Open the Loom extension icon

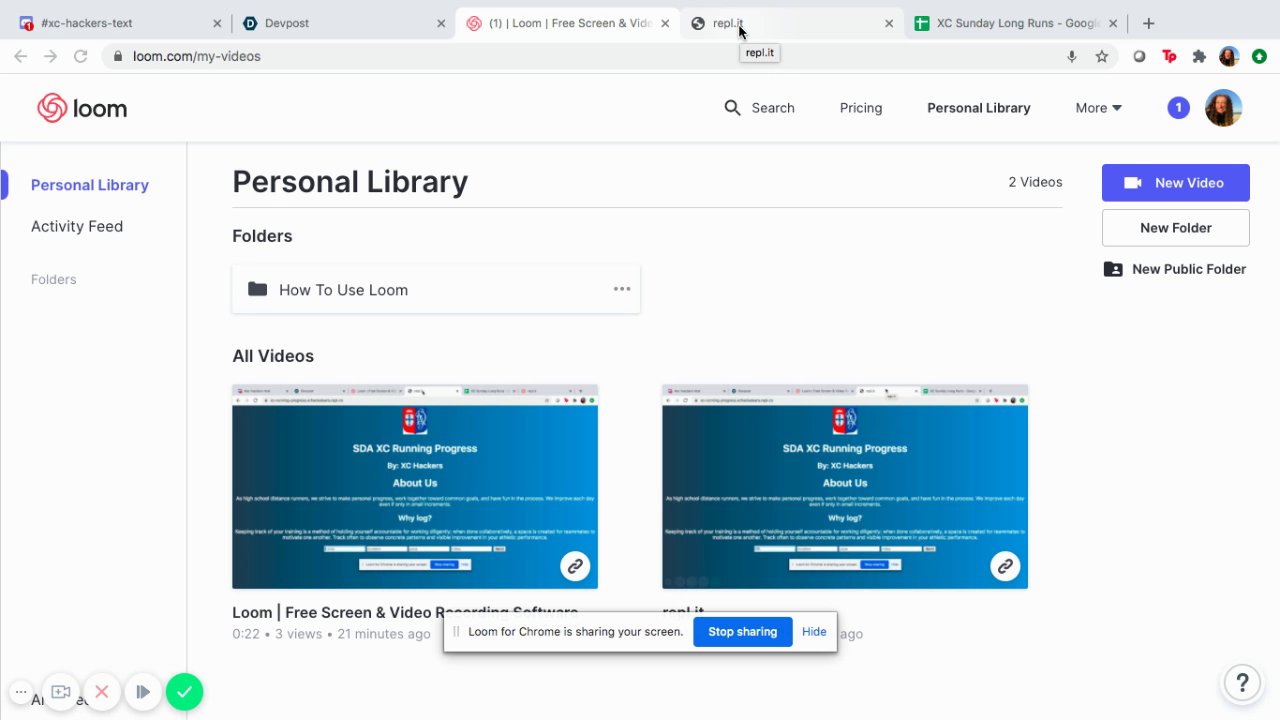click(1139, 56)
